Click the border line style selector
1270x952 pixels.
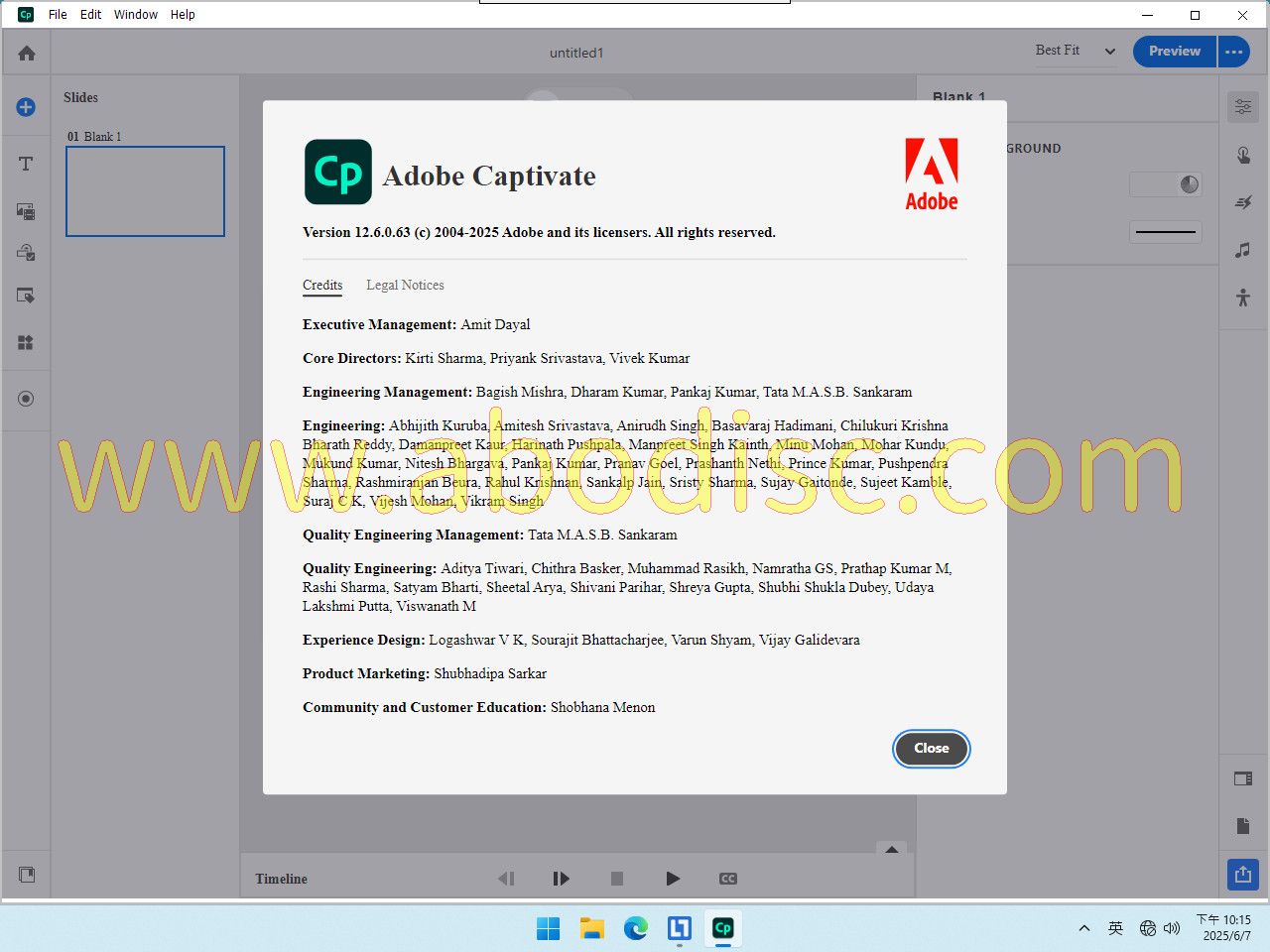1166,232
